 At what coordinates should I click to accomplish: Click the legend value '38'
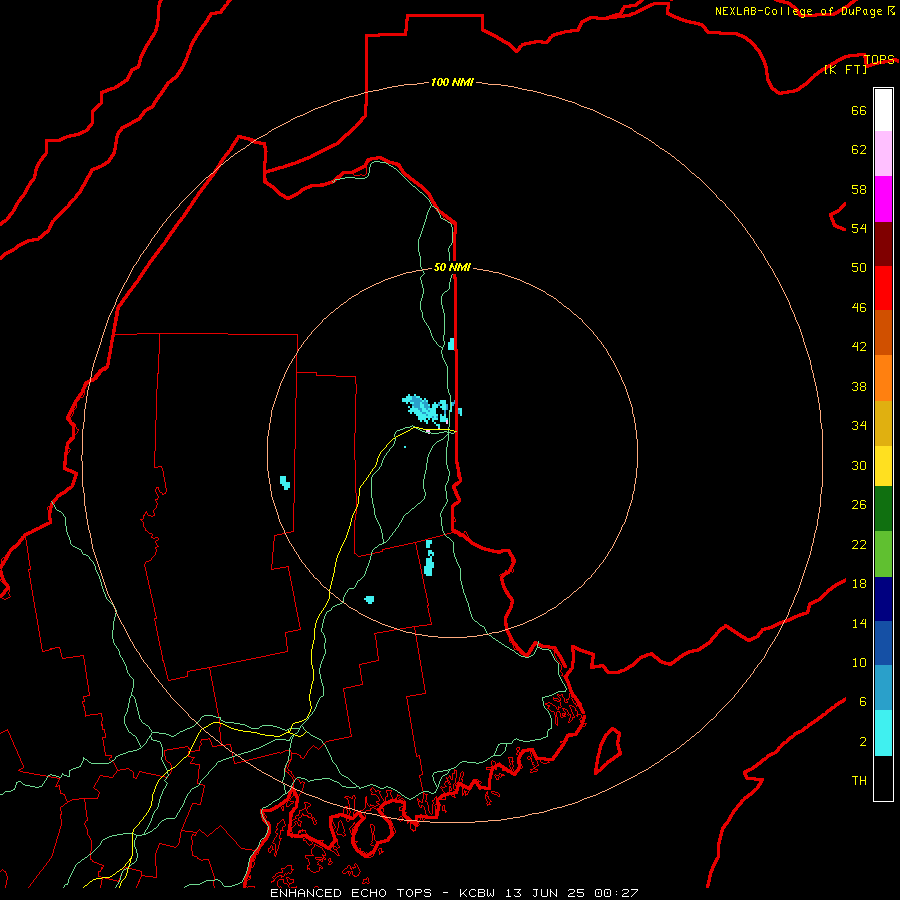(x=859, y=386)
